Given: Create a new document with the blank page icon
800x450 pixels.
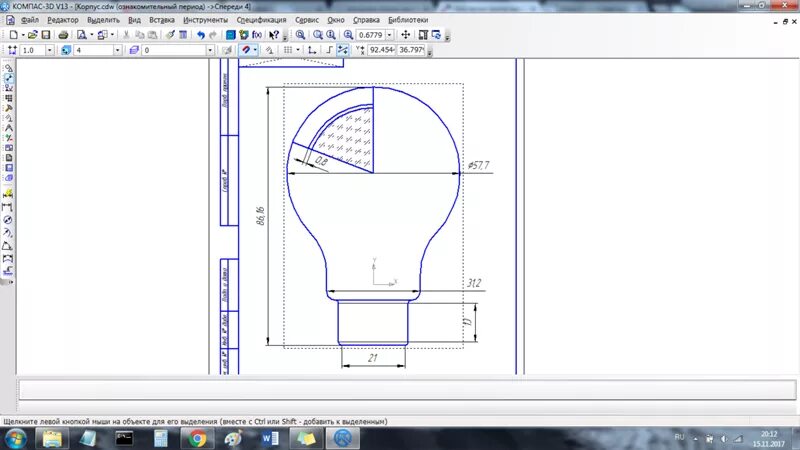Looking at the screenshot, I should (14, 35).
